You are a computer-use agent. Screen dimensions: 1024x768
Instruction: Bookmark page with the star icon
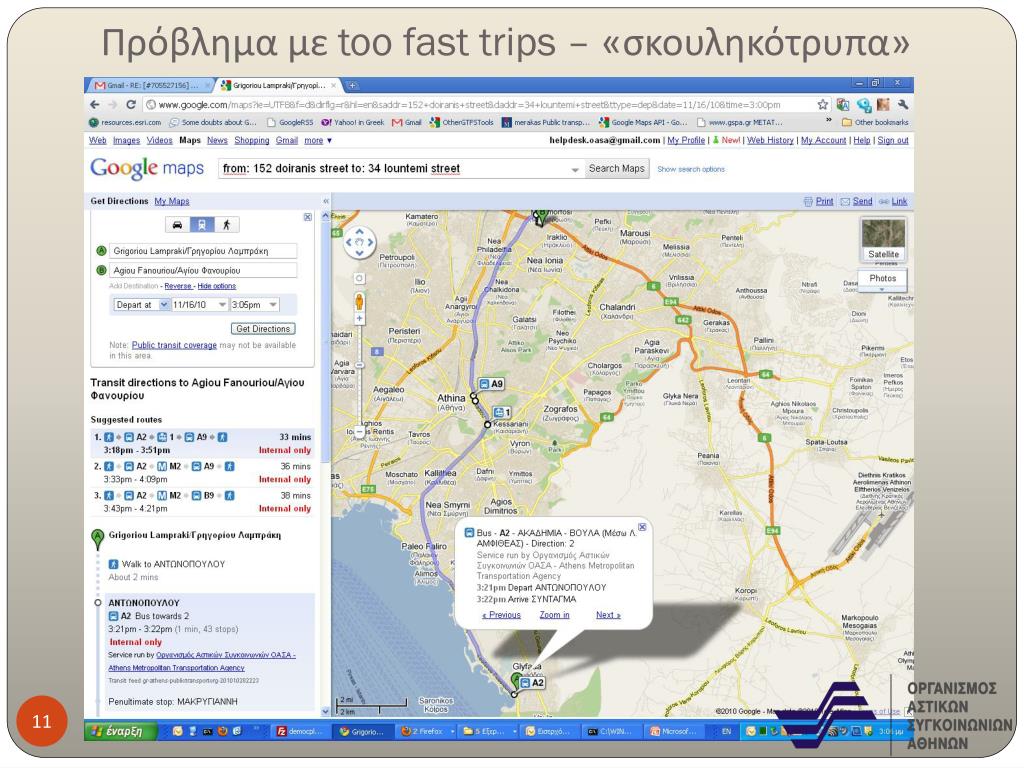pyautogui.click(x=823, y=104)
